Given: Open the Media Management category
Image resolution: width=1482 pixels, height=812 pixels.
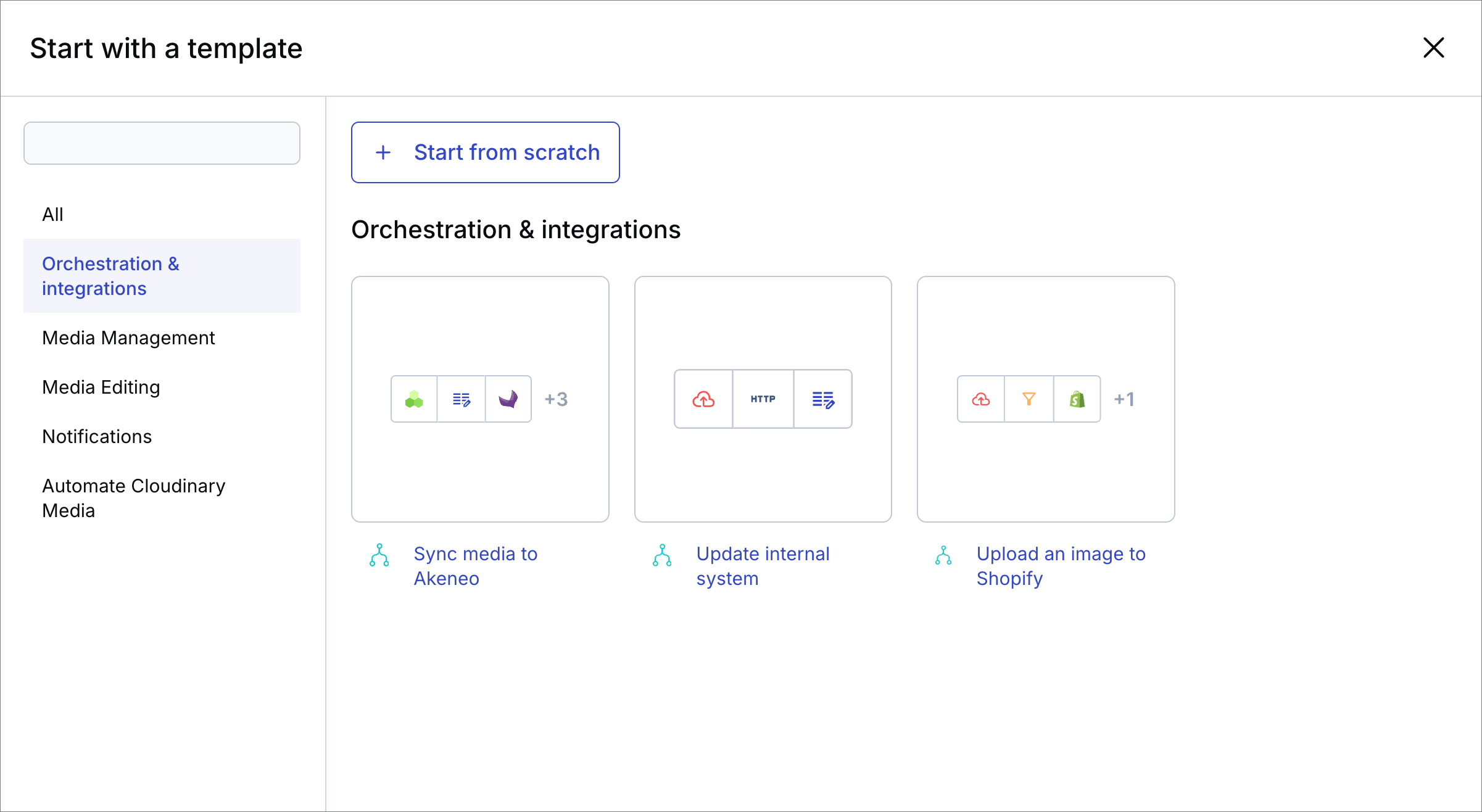Looking at the screenshot, I should (x=128, y=338).
